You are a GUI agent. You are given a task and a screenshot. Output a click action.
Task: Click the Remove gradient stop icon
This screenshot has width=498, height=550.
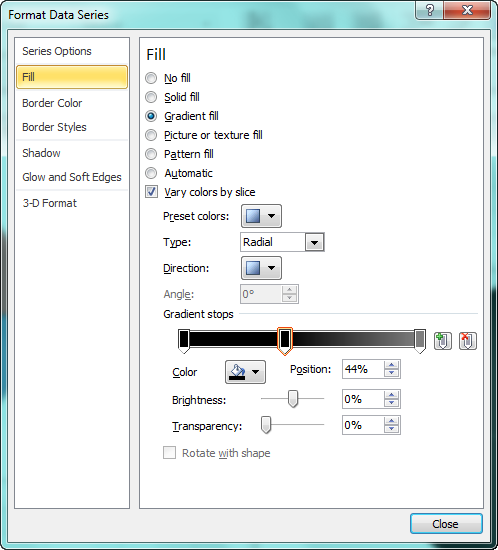pyautogui.click(x=467, y=341)
